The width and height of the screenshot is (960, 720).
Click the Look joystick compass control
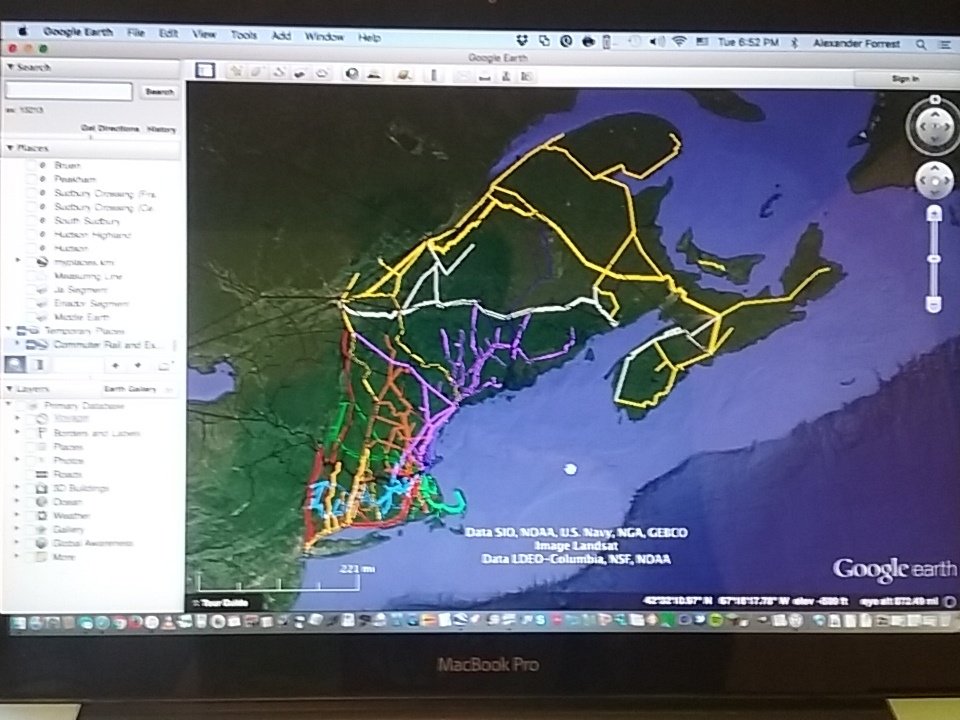pyautogui.click(x=935, y=126)
